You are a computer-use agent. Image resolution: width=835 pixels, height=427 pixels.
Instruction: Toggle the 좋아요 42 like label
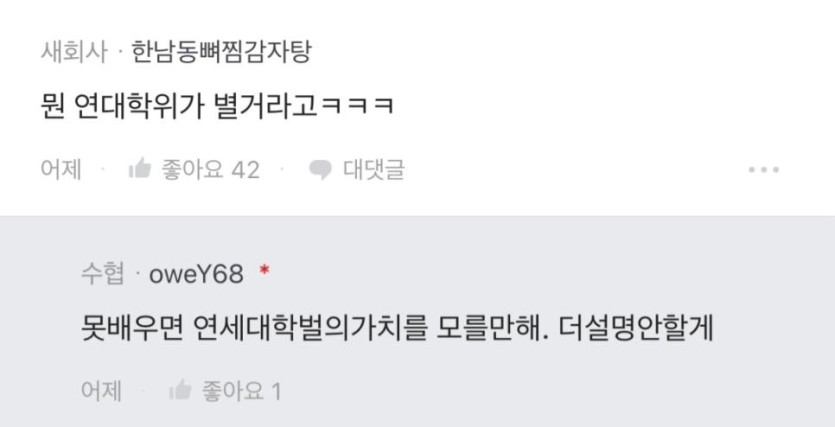pos(211,170)
